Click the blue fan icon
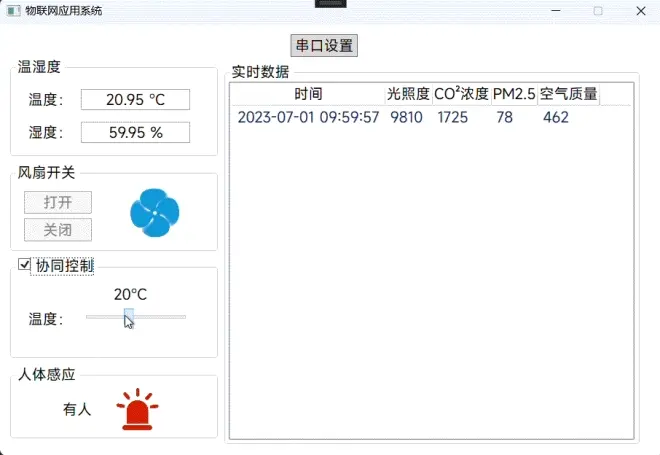The width and height of the screenshot is (660, 455). (x=154, y=213)
